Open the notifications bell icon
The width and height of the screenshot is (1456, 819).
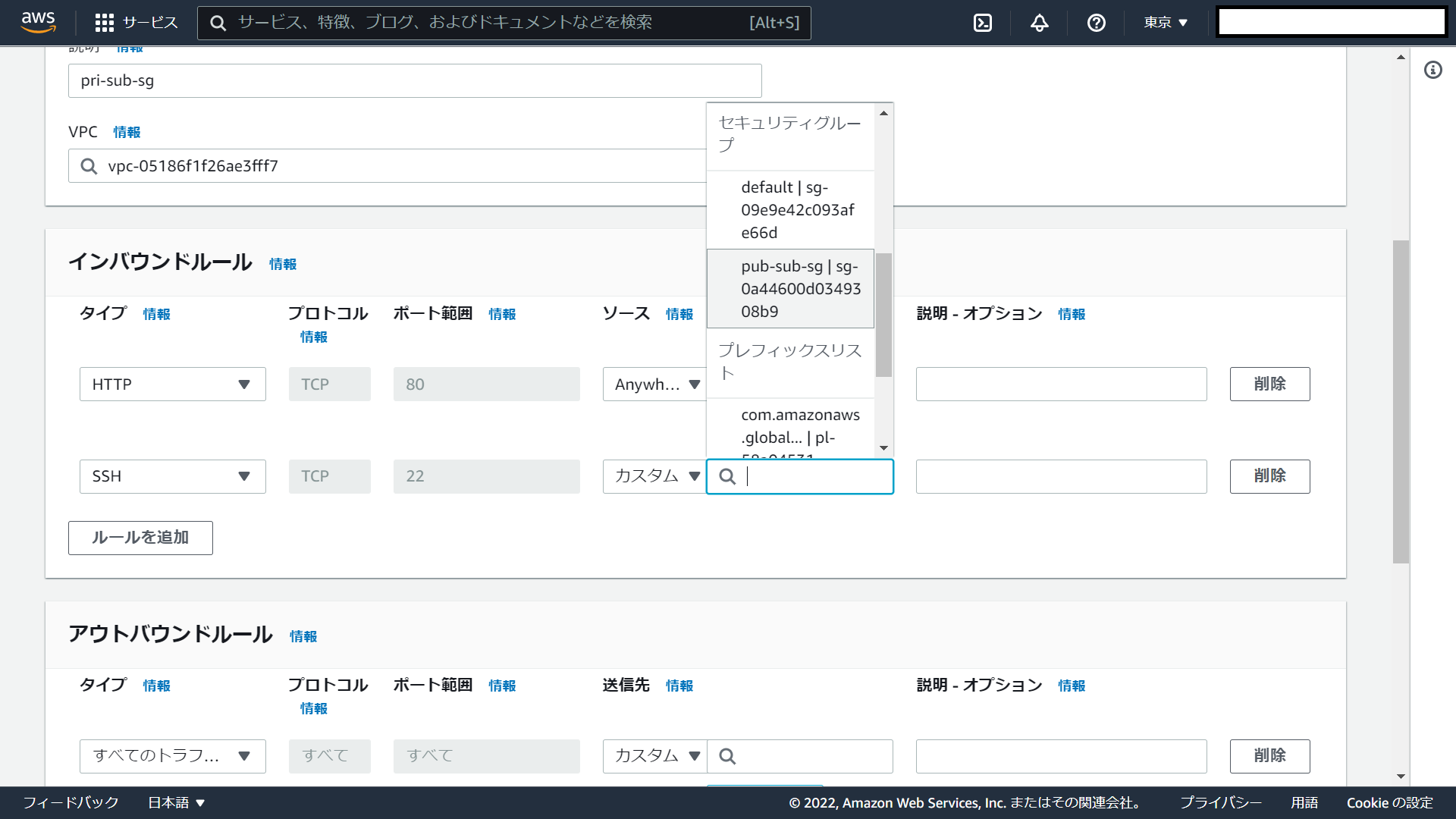coord(1039,23)
